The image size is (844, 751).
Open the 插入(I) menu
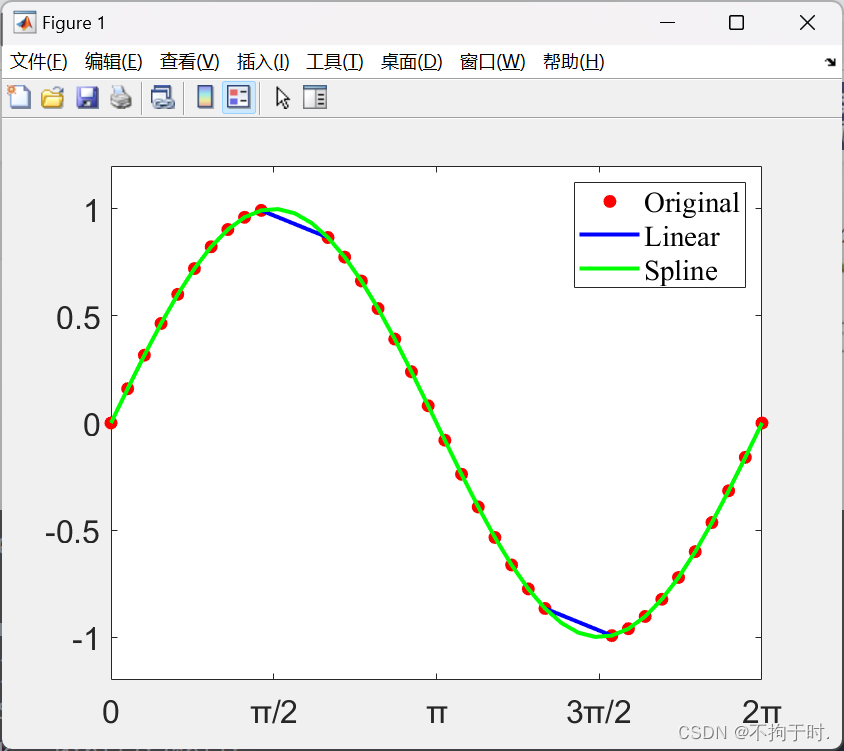263,62
